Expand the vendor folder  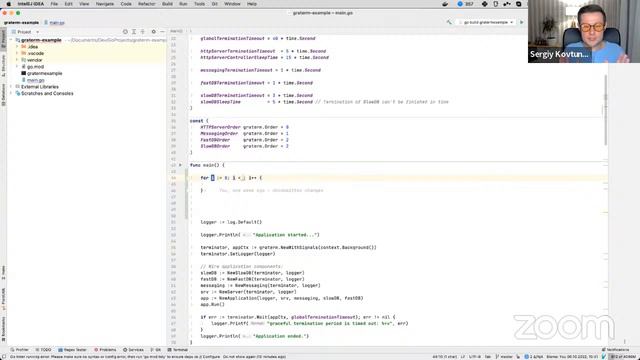(17, 60)
